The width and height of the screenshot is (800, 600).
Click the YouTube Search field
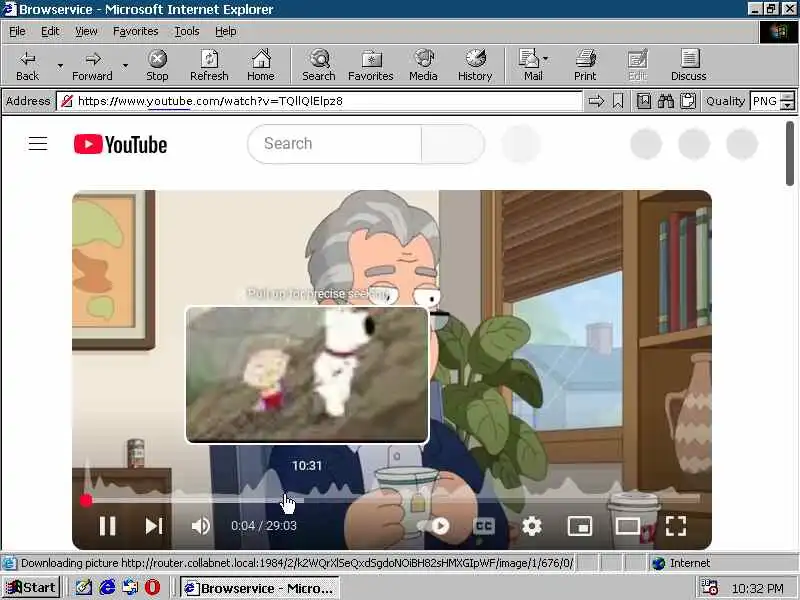(335, 144)
